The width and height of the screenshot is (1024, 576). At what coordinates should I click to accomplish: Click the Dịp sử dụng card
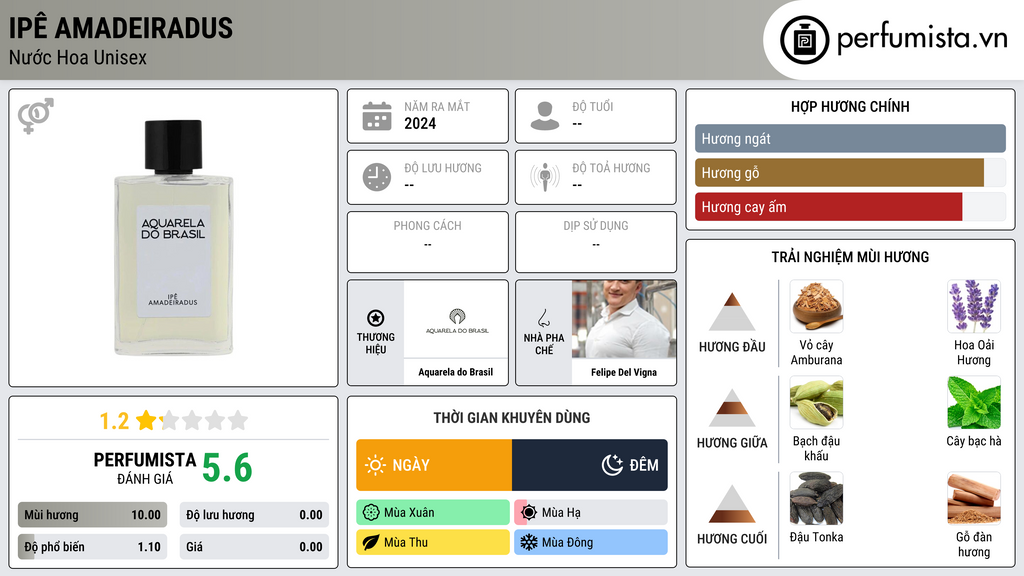tap(596, 242)
